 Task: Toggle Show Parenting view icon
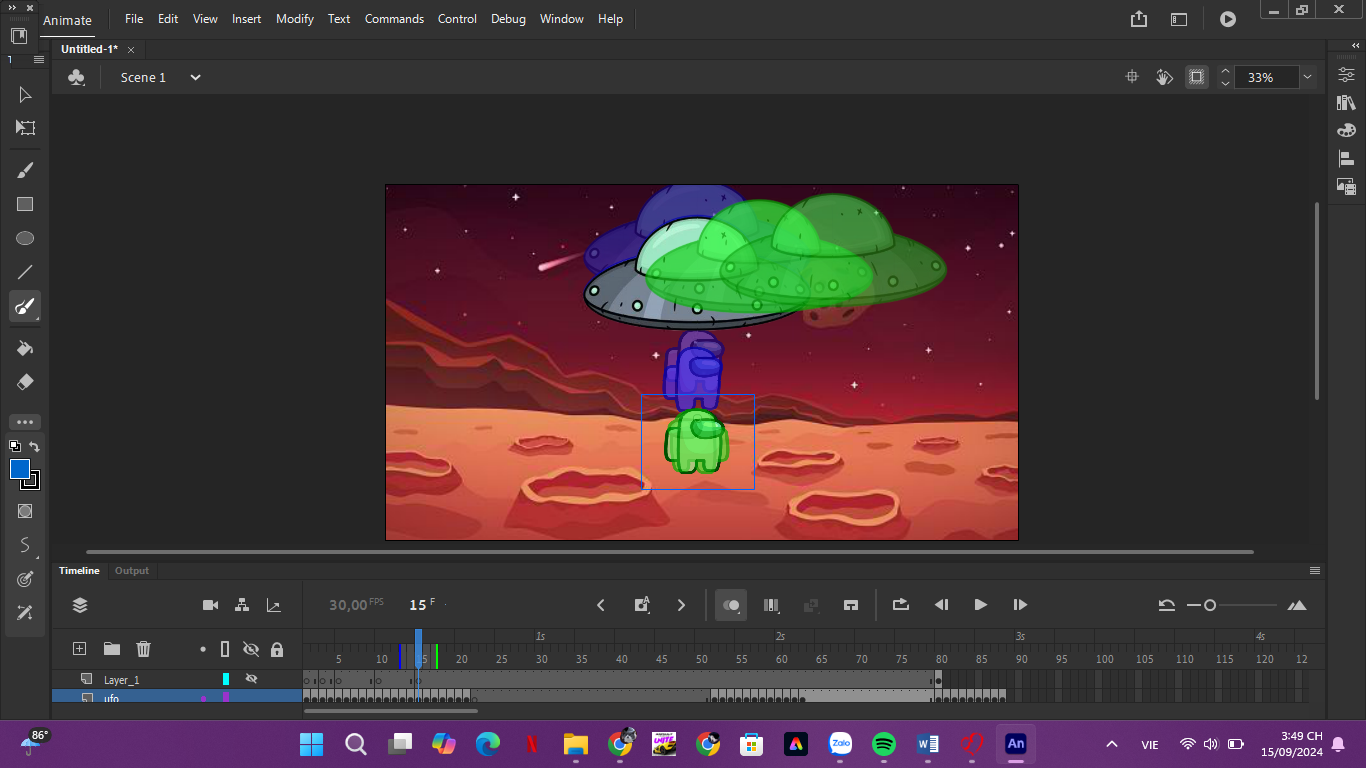click(x=242, y=605)
